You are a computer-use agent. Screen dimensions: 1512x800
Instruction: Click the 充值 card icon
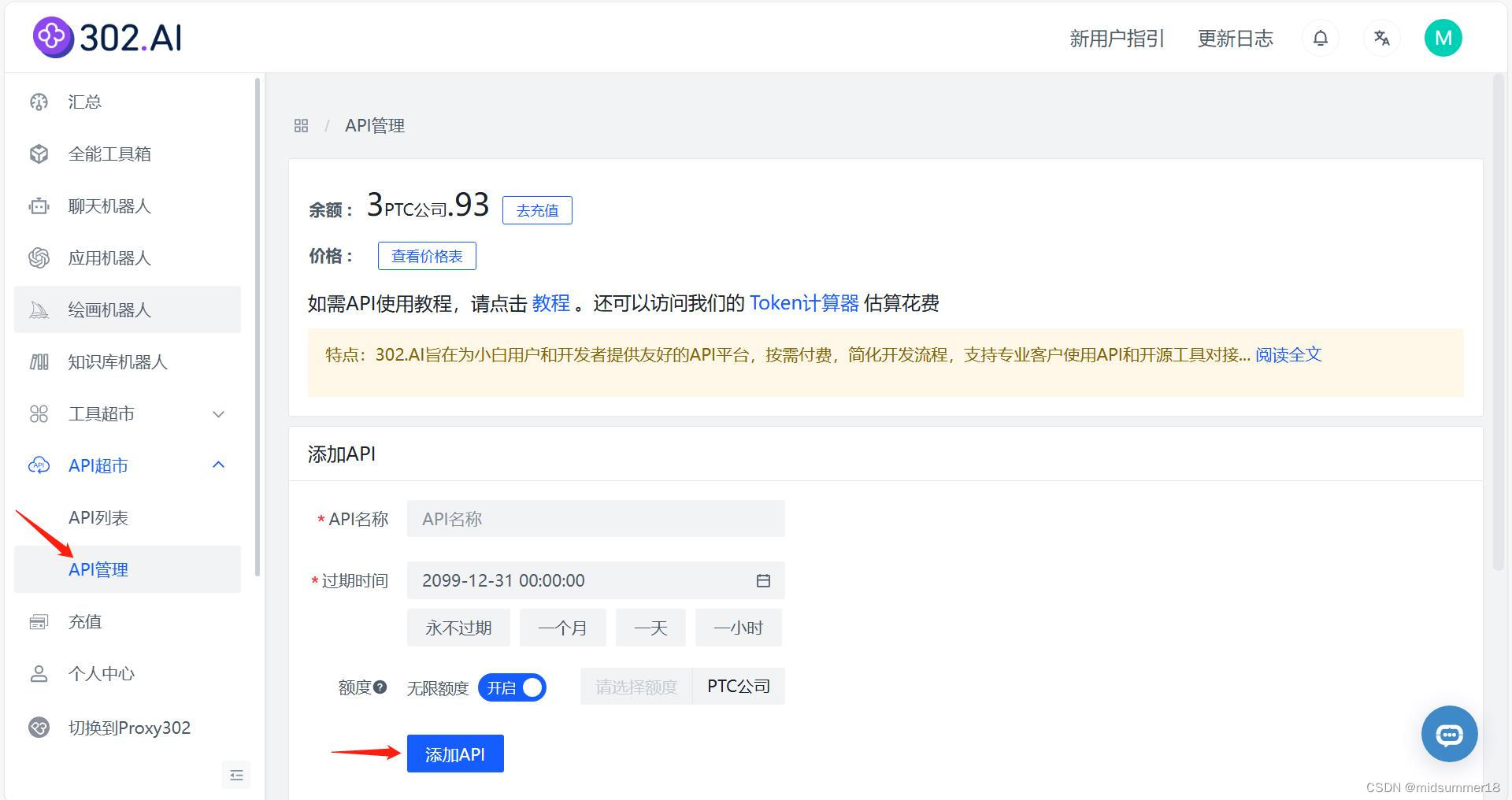tap(39, 621)
